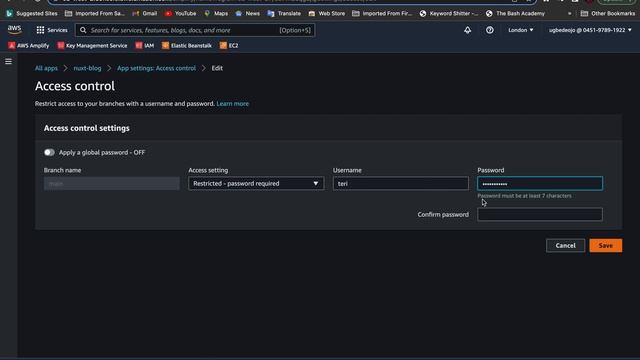The height and width of the screenshot is (360, 640).
Task: Open the ugbedeojo account menu
Action: (590, 30)
